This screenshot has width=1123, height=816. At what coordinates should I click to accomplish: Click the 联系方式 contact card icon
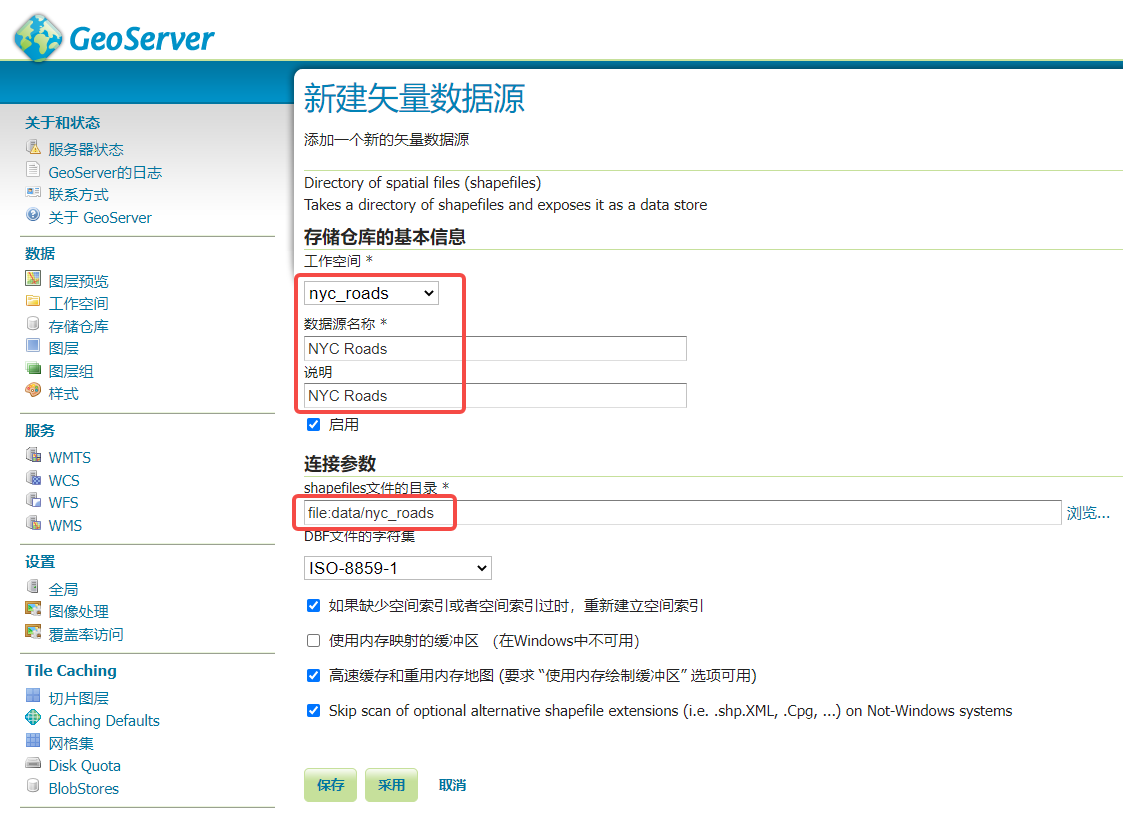pos(33,192)
